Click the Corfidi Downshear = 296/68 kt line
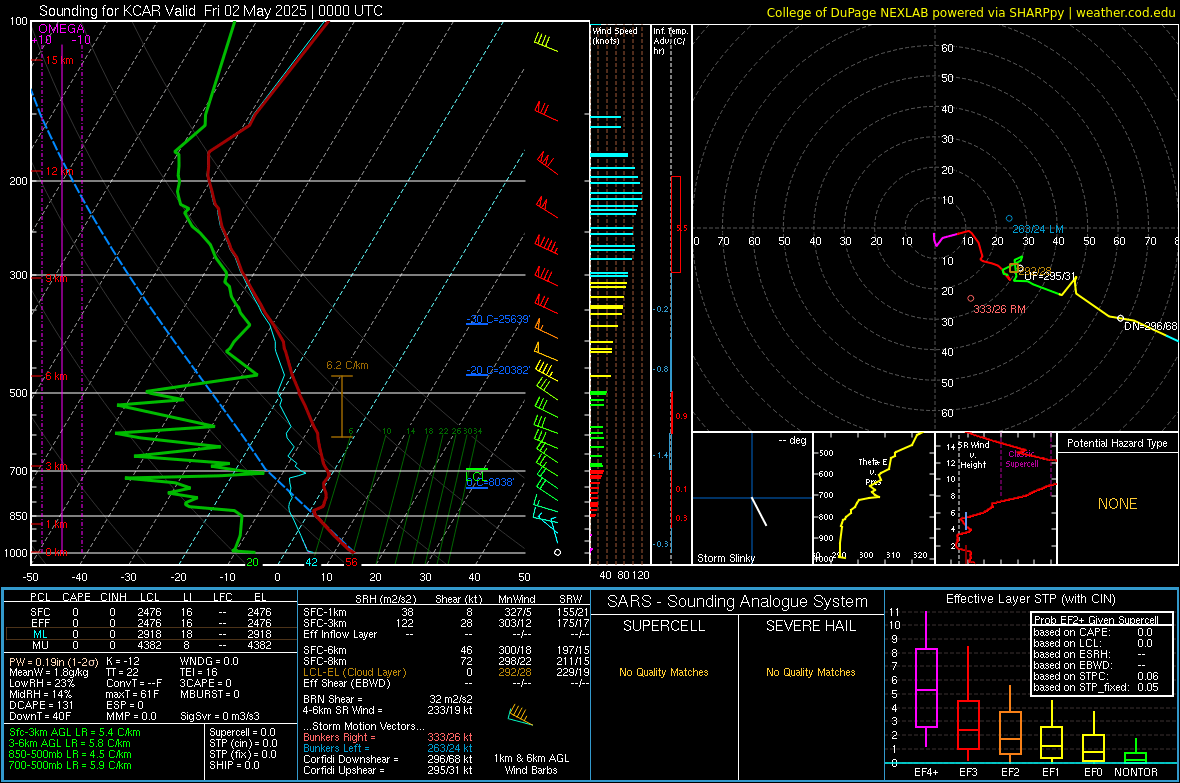 click(388, 759)
